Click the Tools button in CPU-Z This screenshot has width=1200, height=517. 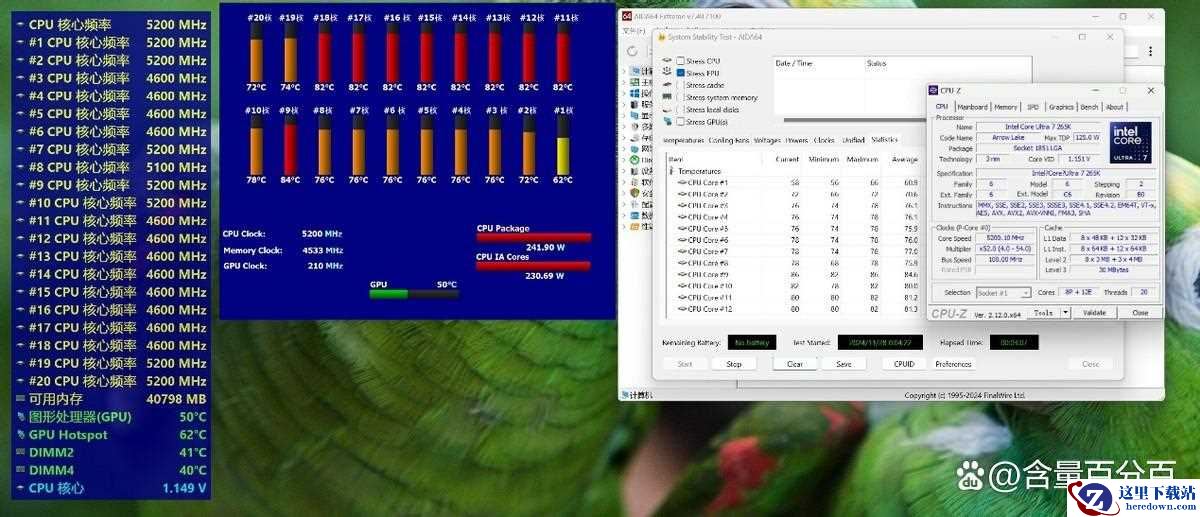(x=1044, y=312)
